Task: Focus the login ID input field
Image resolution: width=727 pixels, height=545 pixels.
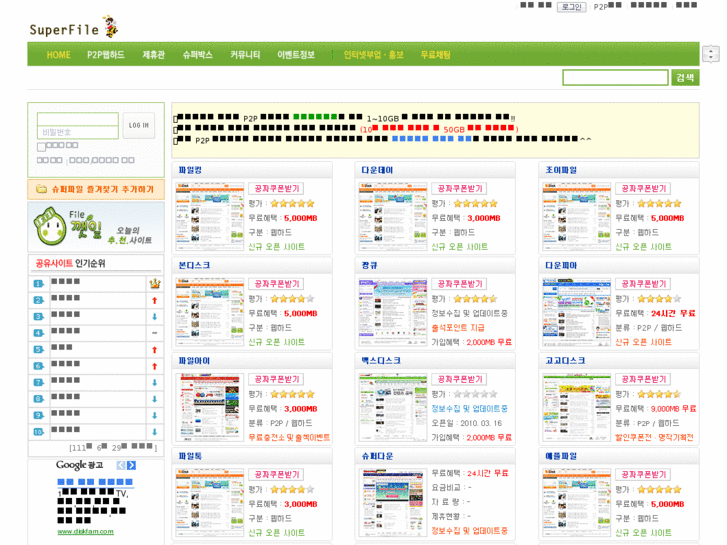Action: 77,119
